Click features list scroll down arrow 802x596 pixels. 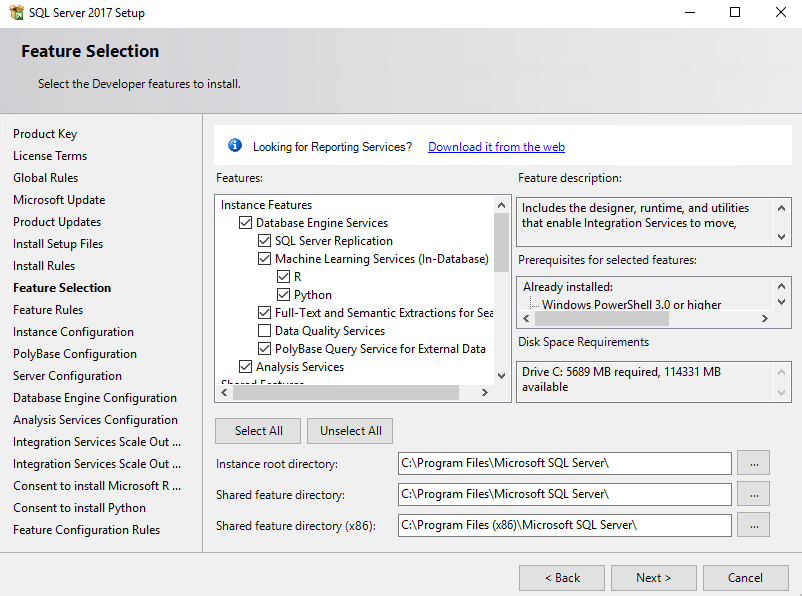(x=501, y=376)
